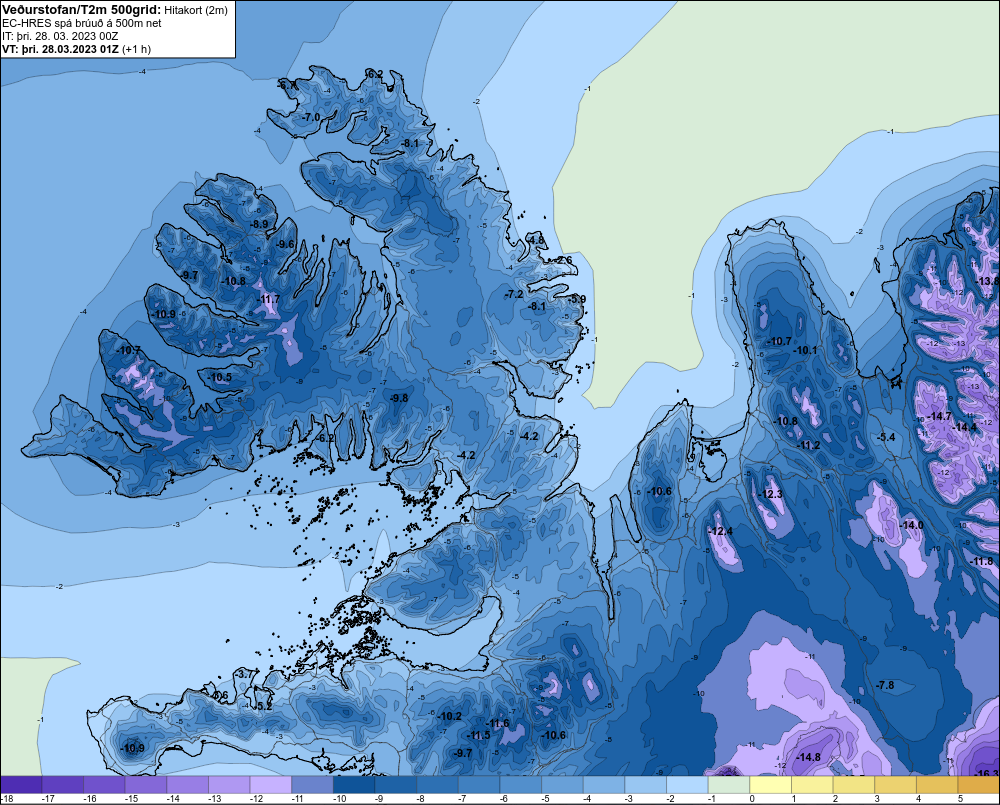
Task: Click the legend color band between 0 and 1
Action: (771, 785)
